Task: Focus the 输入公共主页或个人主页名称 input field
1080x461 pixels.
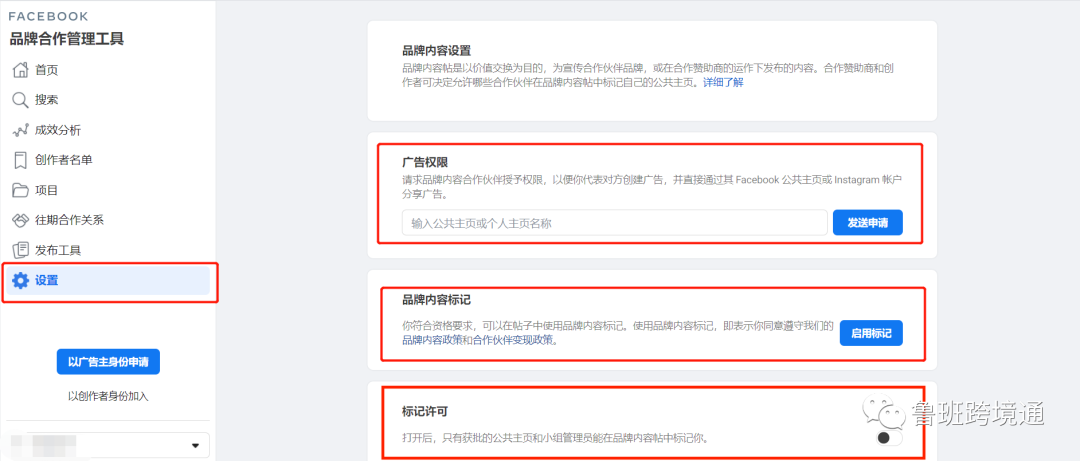Action: (614, 223)
